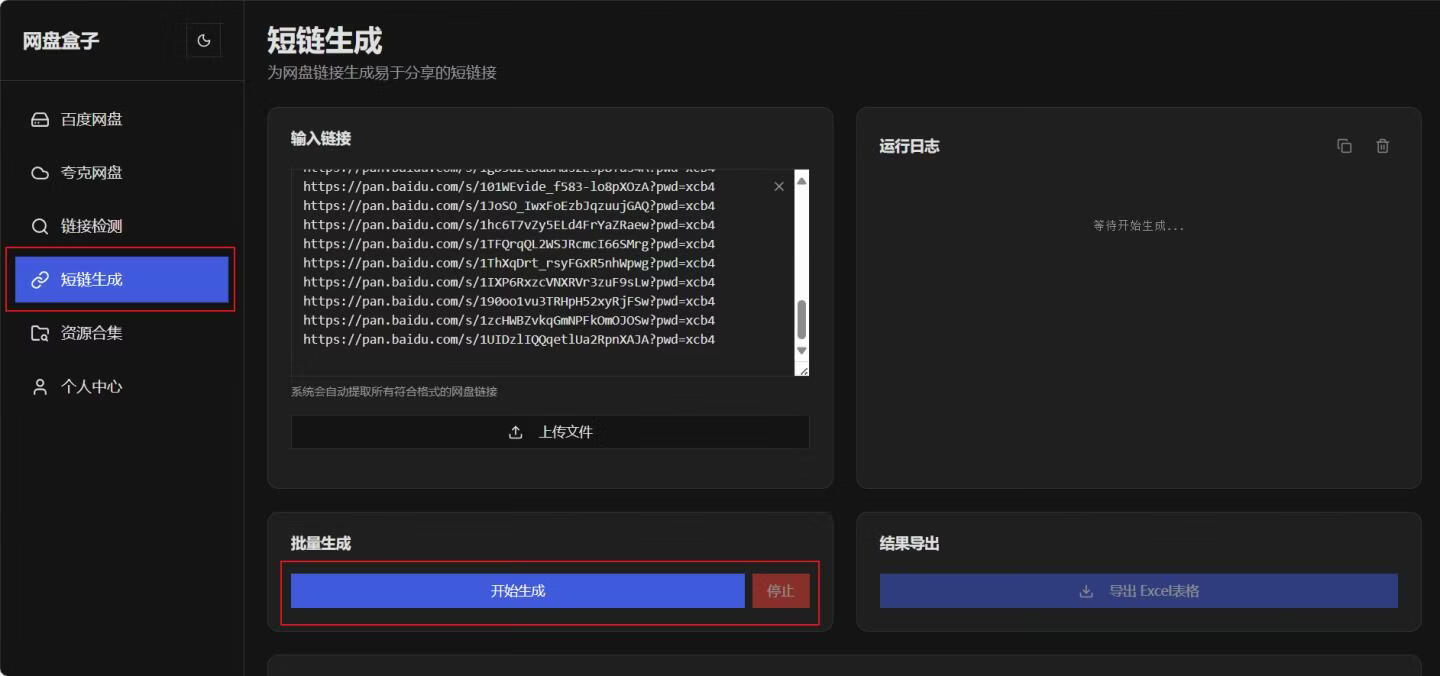The width and height of the screenshot is (1440, 676).
Task: Click the link containing 1zcHWBZvkqGmNPFkOmOJOSw
Action: pos(509,320)
